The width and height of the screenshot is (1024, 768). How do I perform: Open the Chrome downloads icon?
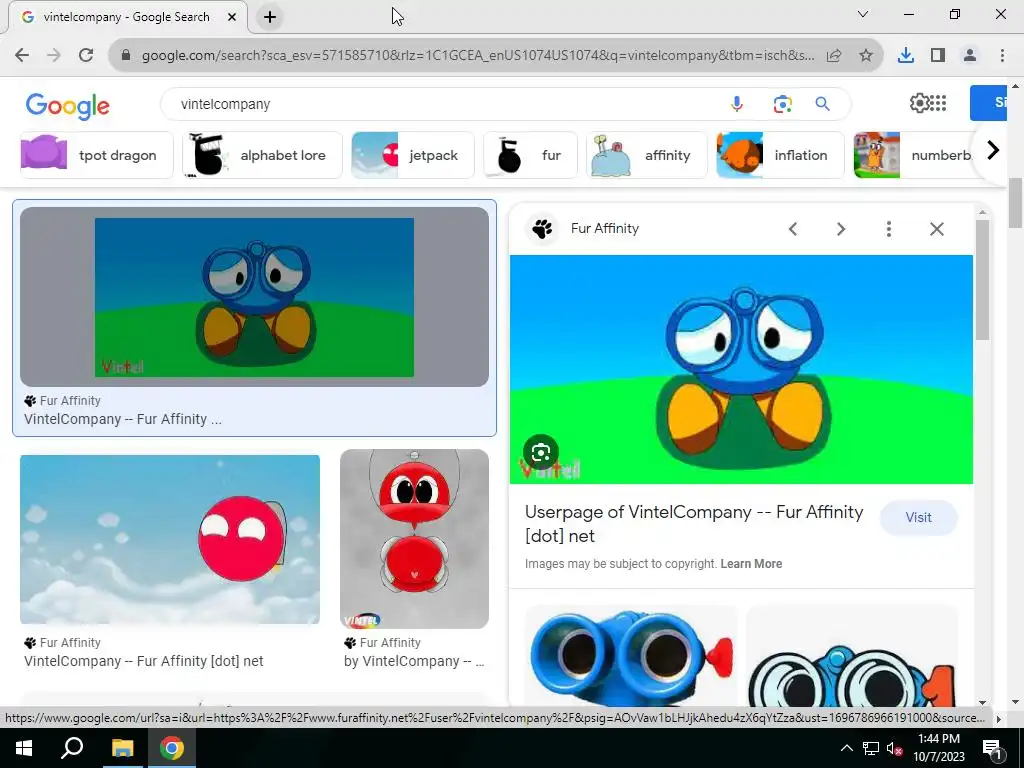coord(905,56)
